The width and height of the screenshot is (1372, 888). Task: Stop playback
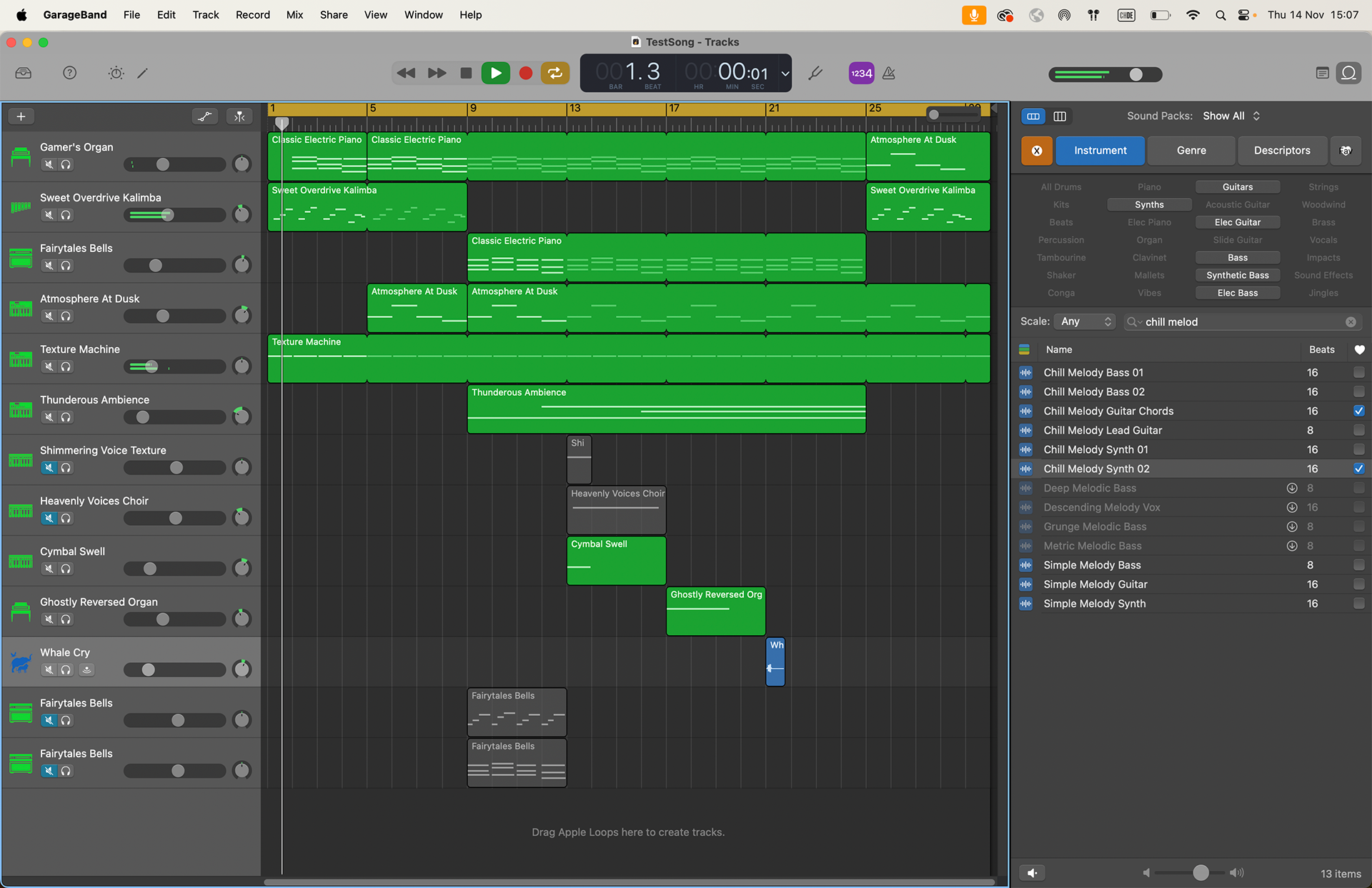click(x=466, y=73)
